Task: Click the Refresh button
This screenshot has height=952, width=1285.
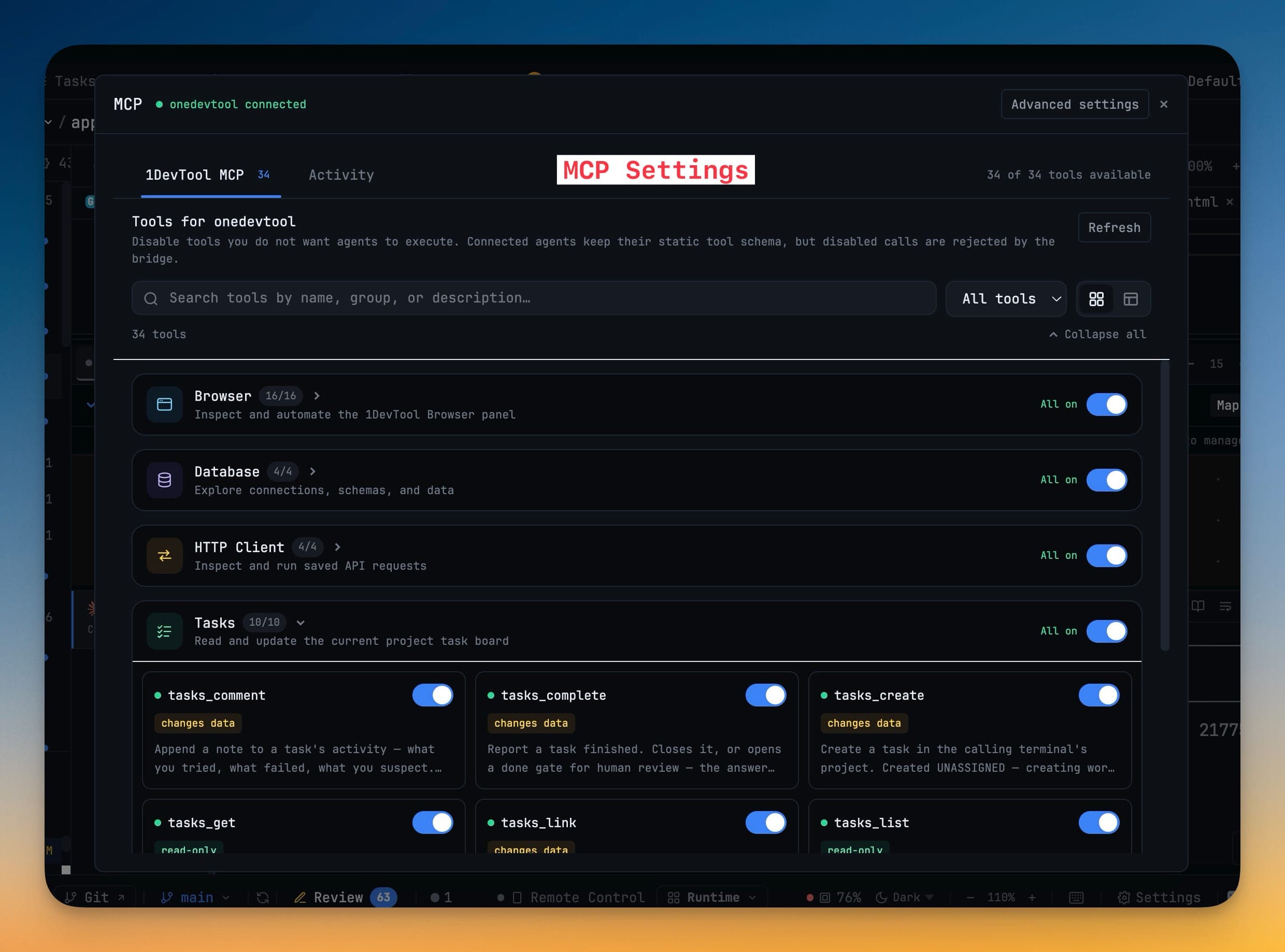Action: [1114, 227]
